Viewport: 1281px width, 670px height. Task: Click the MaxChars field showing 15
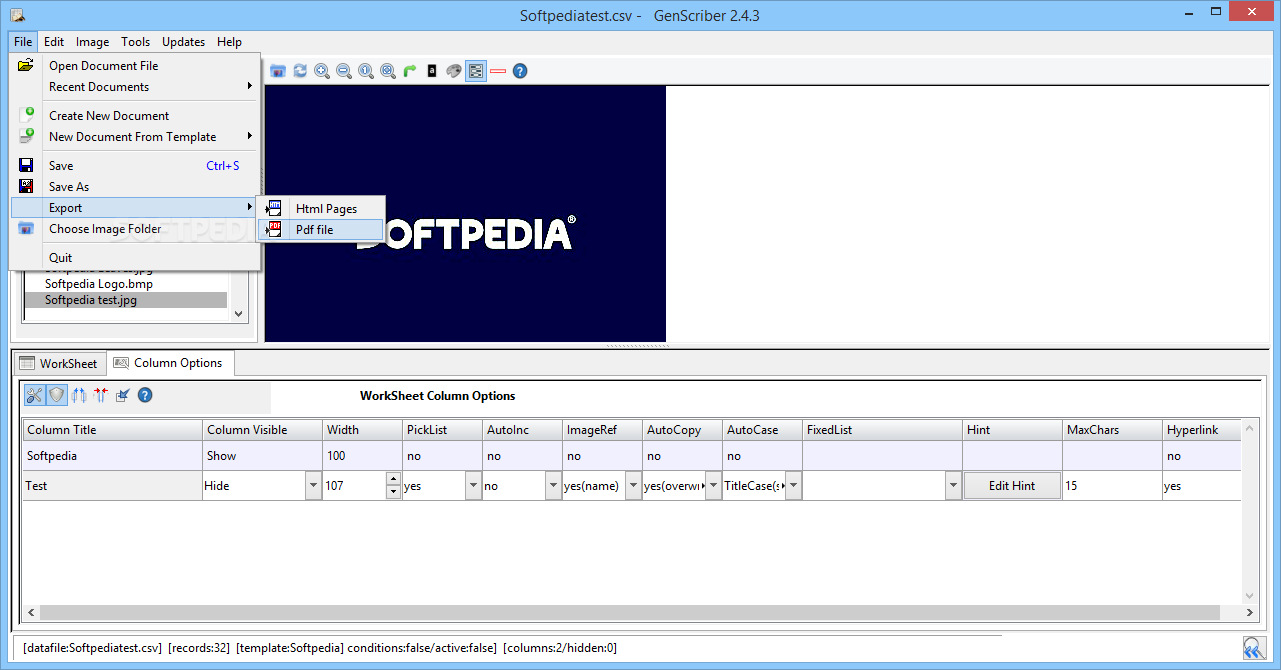(x=1112, y=486)
